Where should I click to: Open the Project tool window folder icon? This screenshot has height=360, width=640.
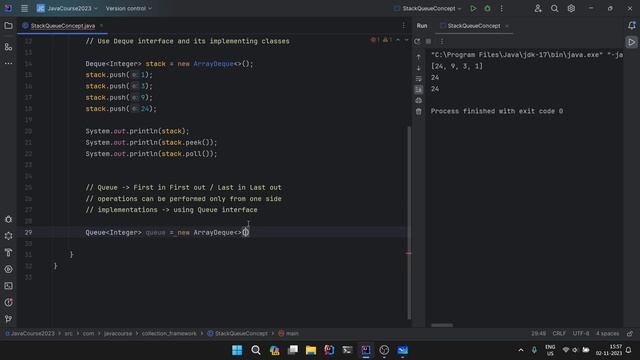pos(8,26)
